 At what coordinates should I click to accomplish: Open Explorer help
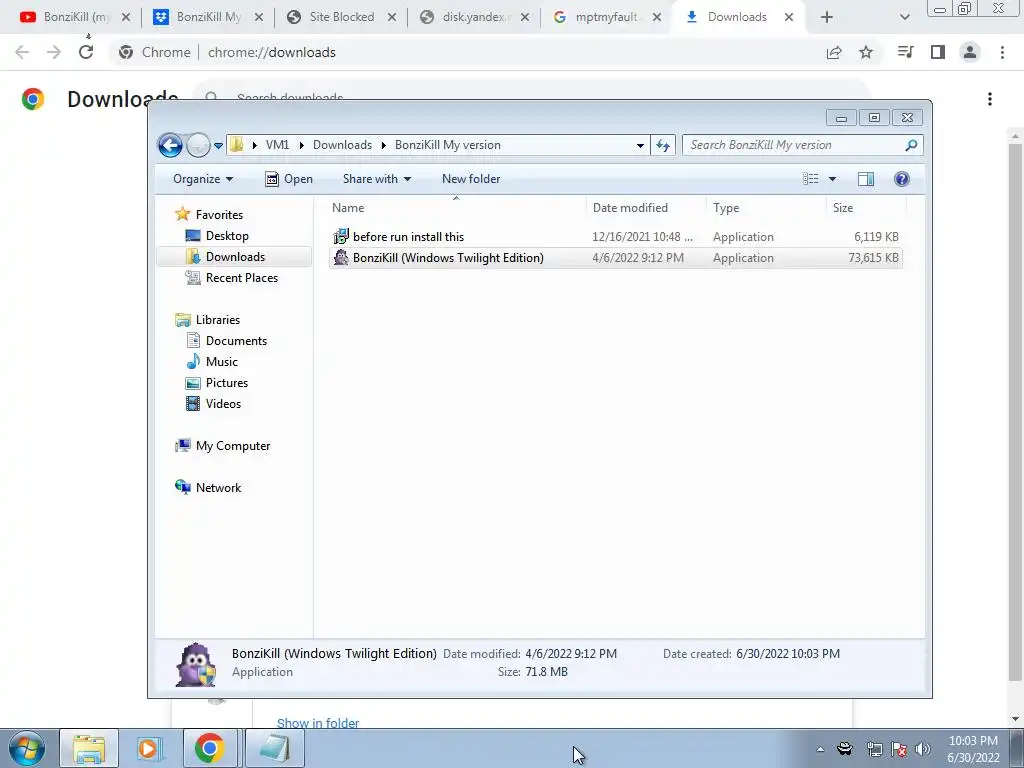coord(902,179)
